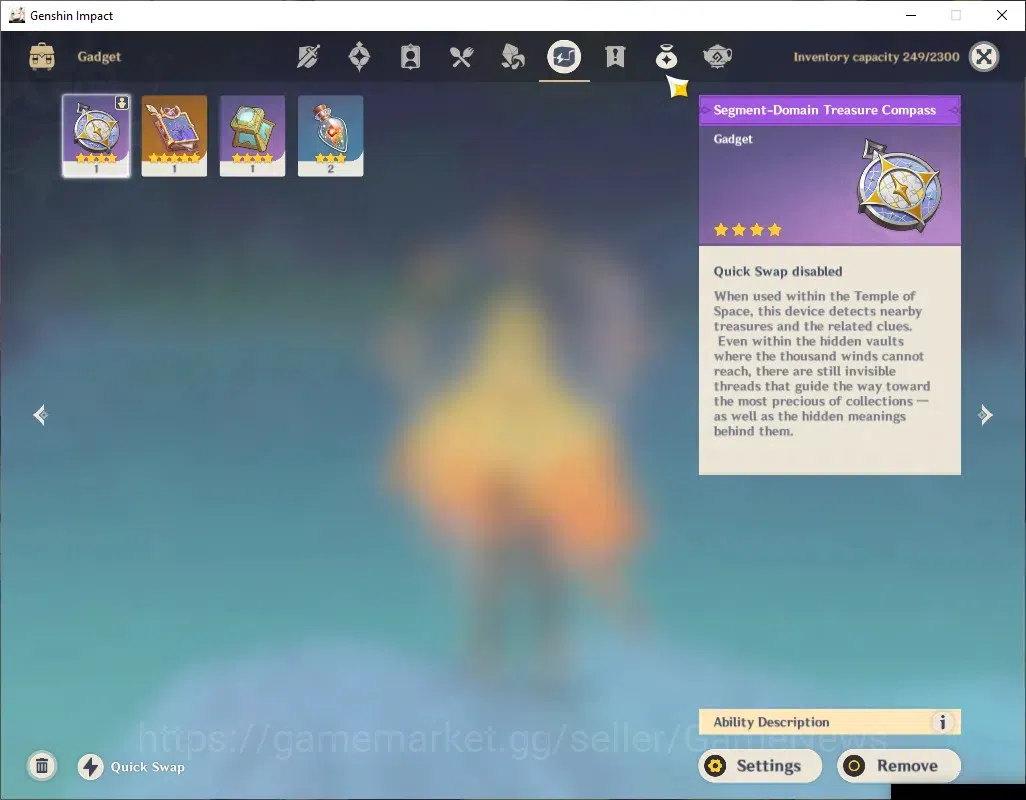This screenshot has height=800, width=1026.
Task: Click the Remove button
Action: pyautogui.click(x=899, y=766)
